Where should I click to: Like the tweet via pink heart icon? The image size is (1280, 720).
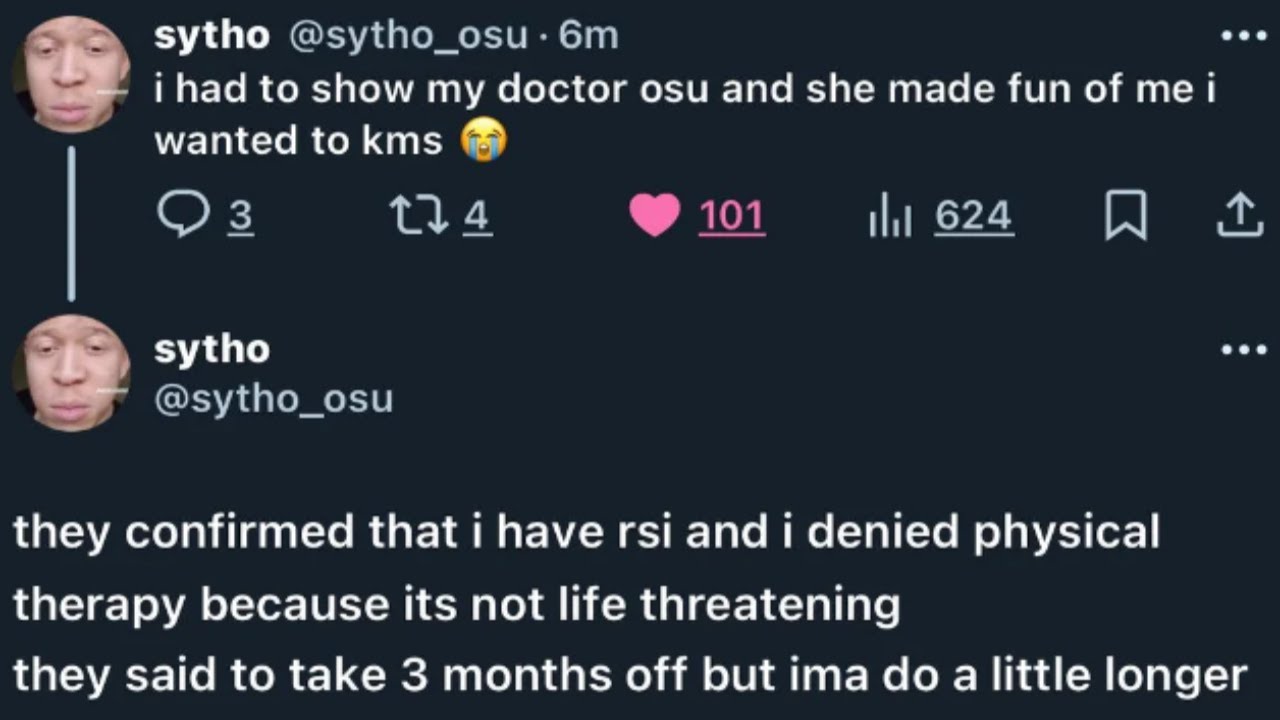coord(655,216)
